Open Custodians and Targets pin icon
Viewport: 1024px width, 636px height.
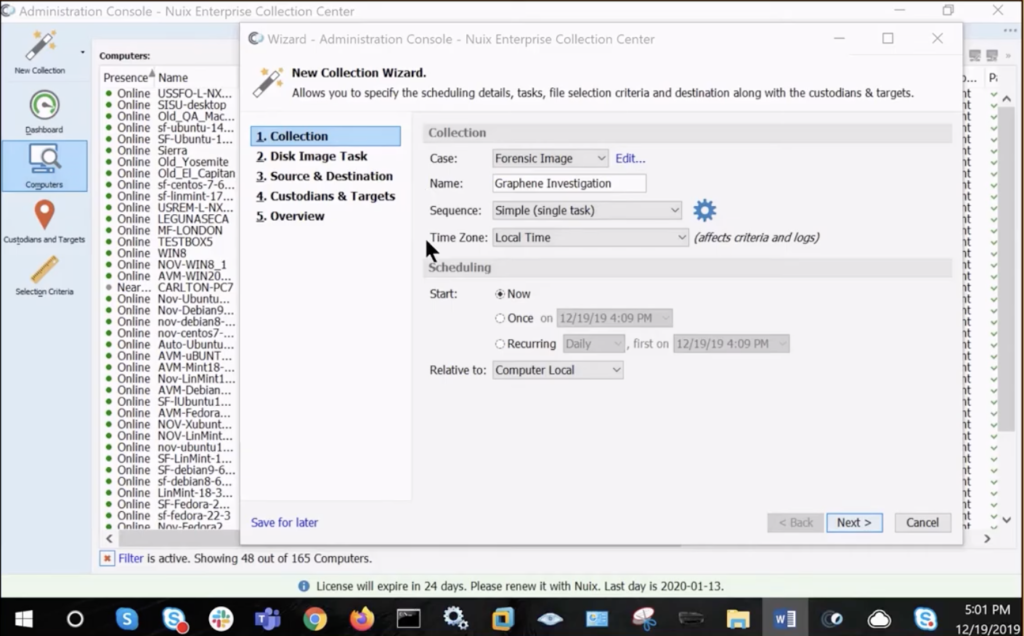pos(44,215)
